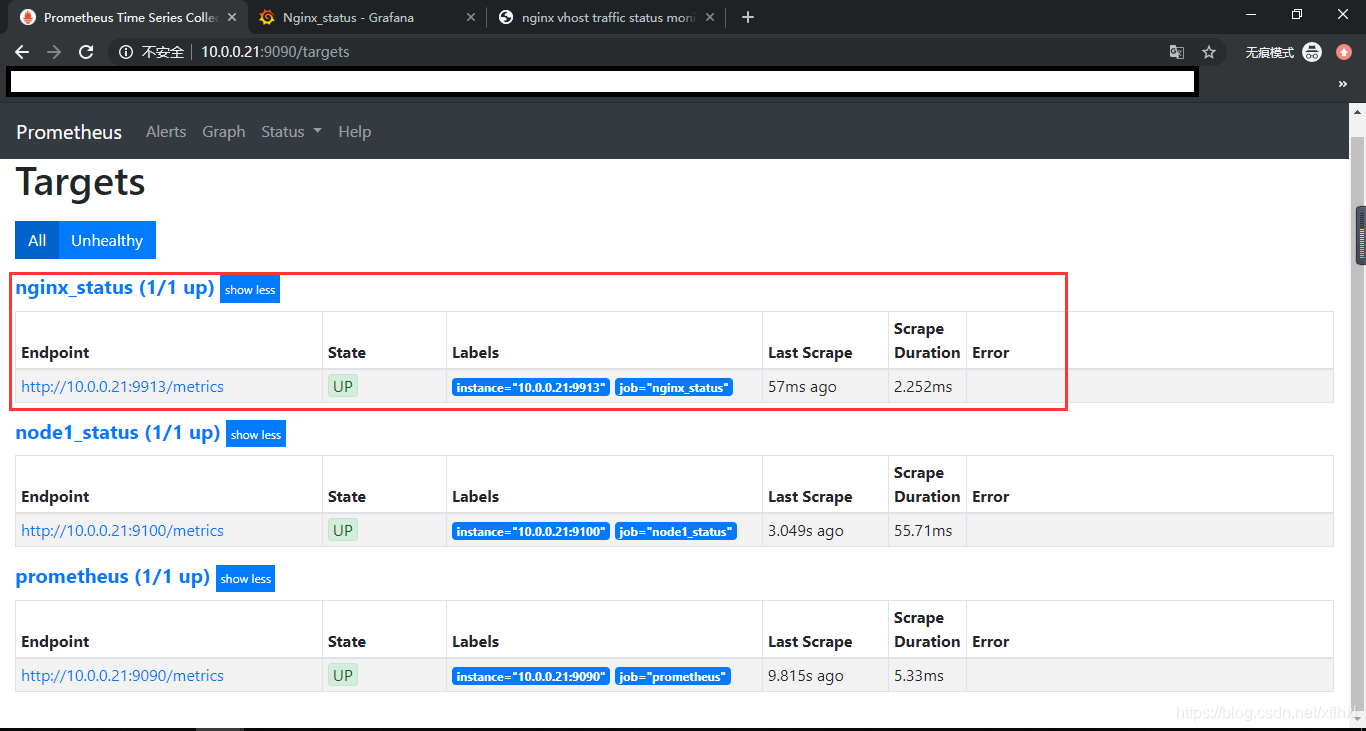Viewport: 1366px width, 731px height.
Task: Click instance="10.0.0.21:9090" label badge
Action: 531,677
